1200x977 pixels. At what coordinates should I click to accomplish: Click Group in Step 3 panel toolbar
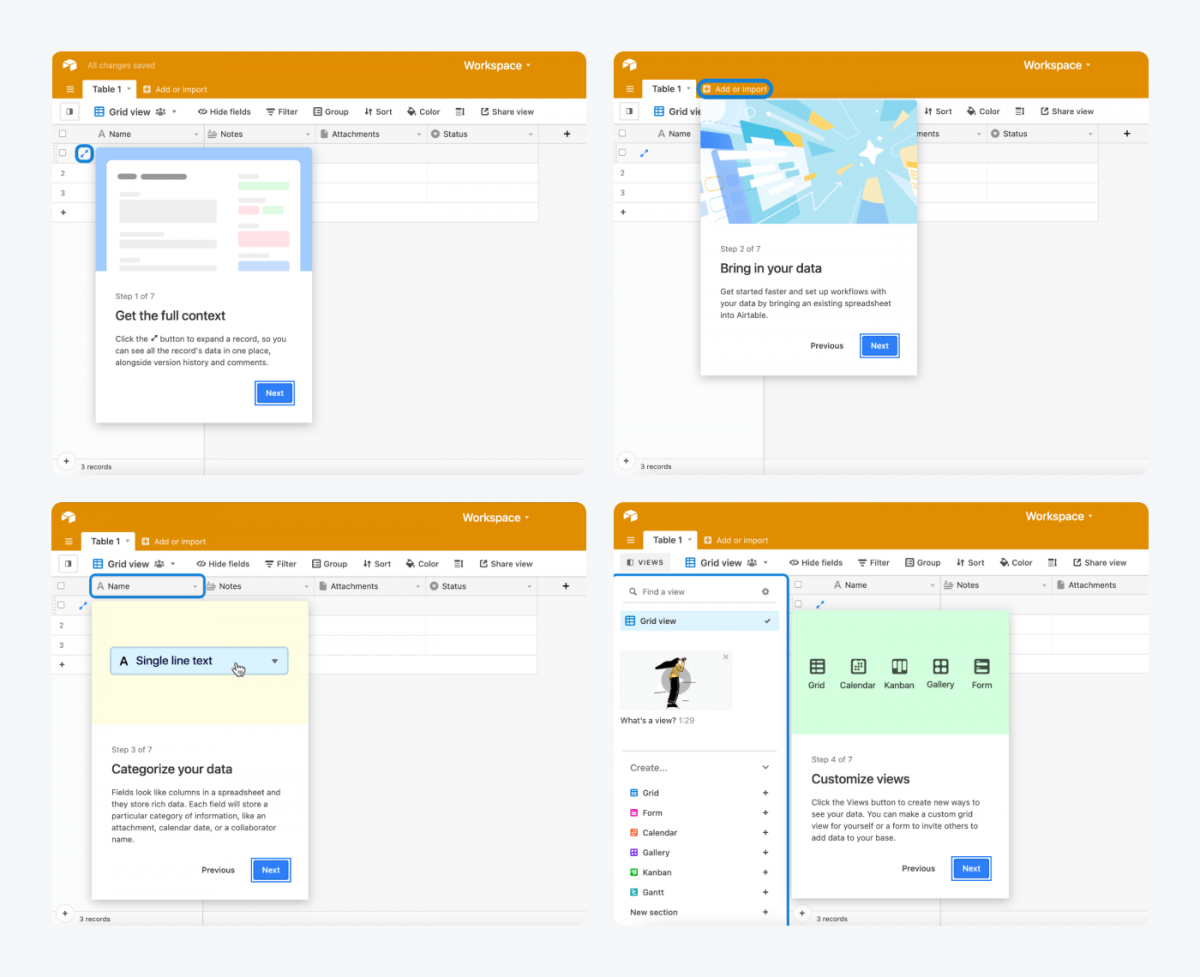click(330, 564)
